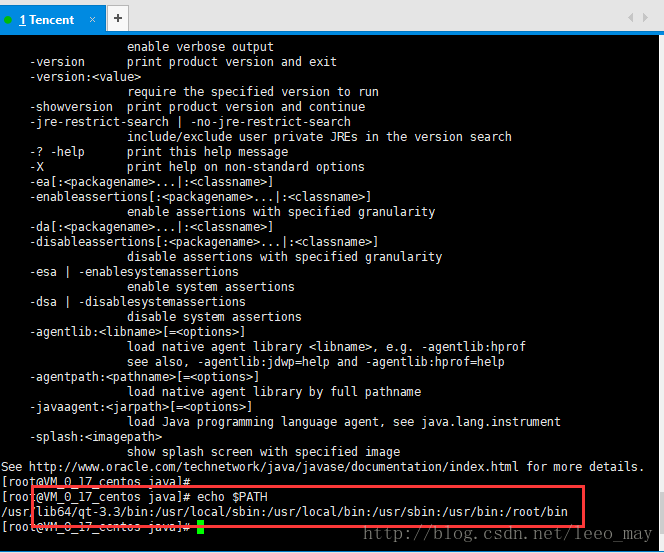Close the 1 Tencent session tab
664x553 pixels.
[92, 19]
